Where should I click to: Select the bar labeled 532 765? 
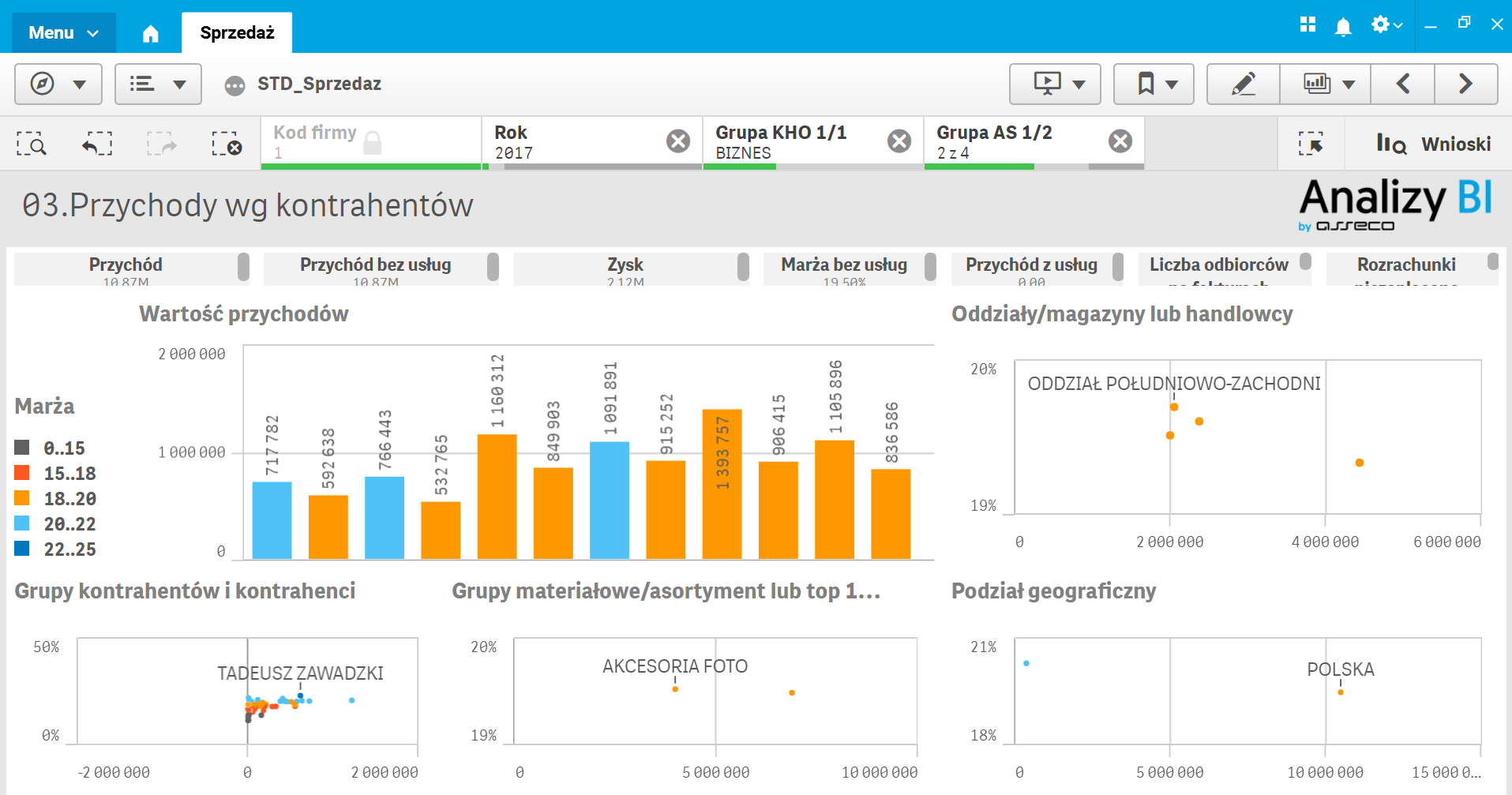tap(441, 531)
